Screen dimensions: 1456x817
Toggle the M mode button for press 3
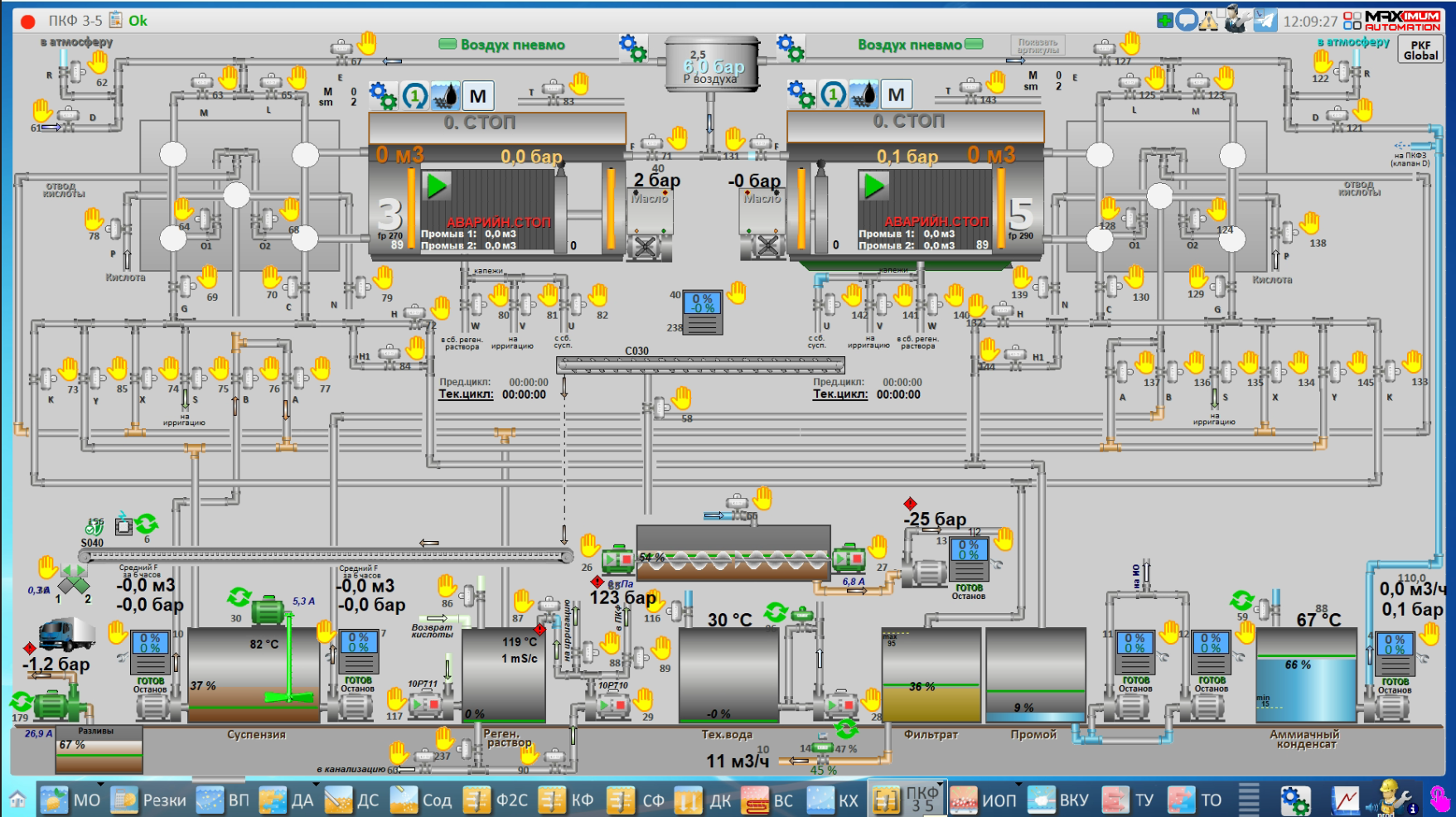pyautogui.click(x=478, y=95)
